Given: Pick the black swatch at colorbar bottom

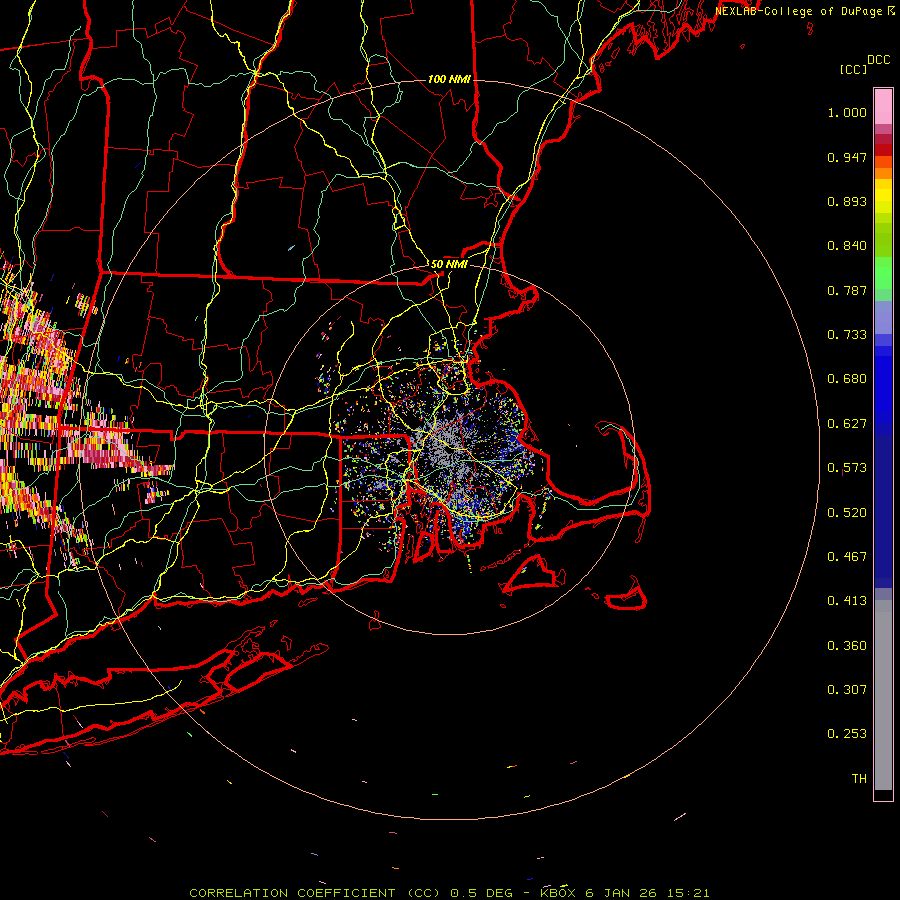Looking at the screenshot, I should coord(883,794).
